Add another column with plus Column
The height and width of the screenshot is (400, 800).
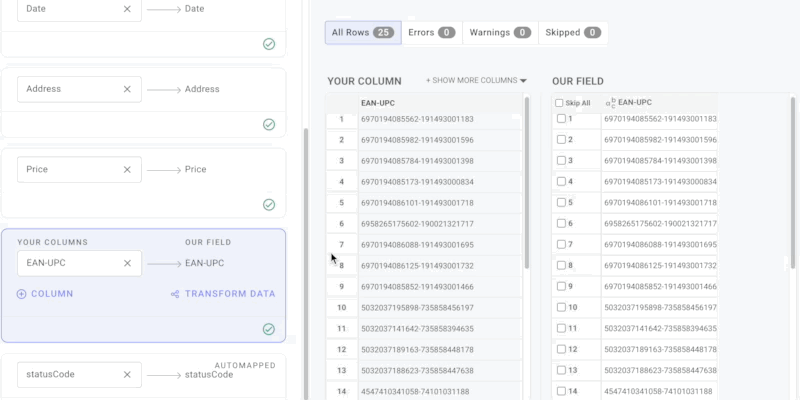(x=45, y=294)
